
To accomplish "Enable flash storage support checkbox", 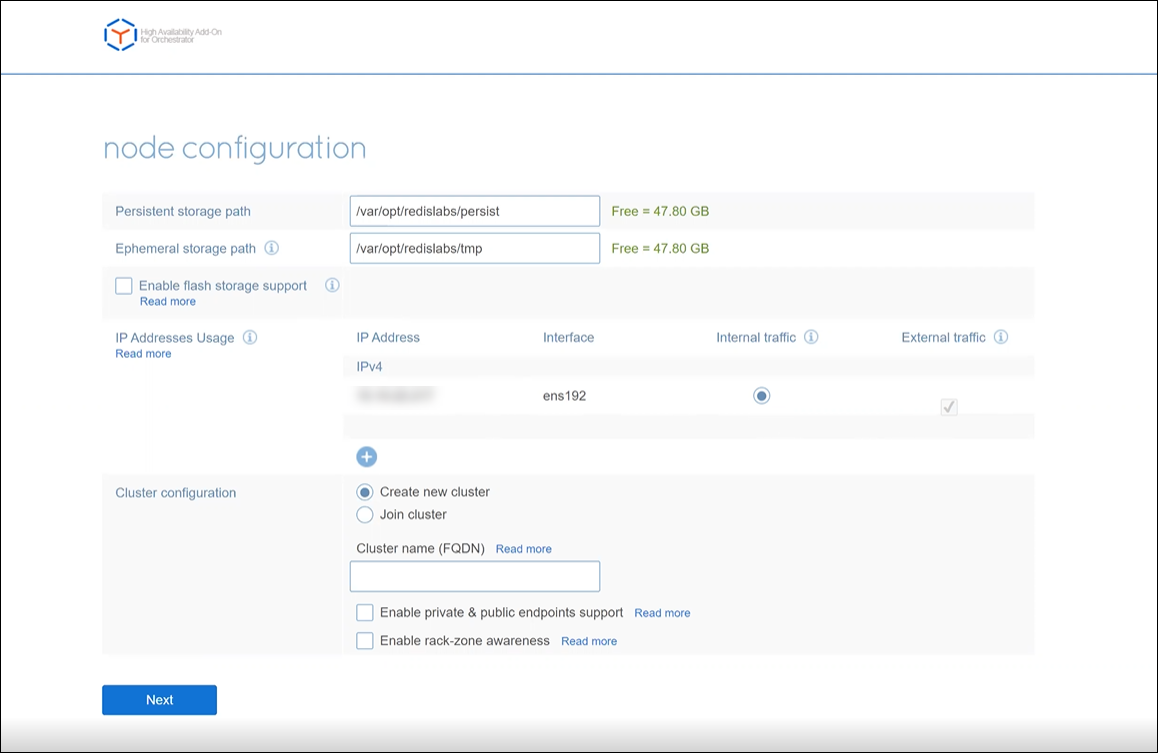I will click(124, 286).
